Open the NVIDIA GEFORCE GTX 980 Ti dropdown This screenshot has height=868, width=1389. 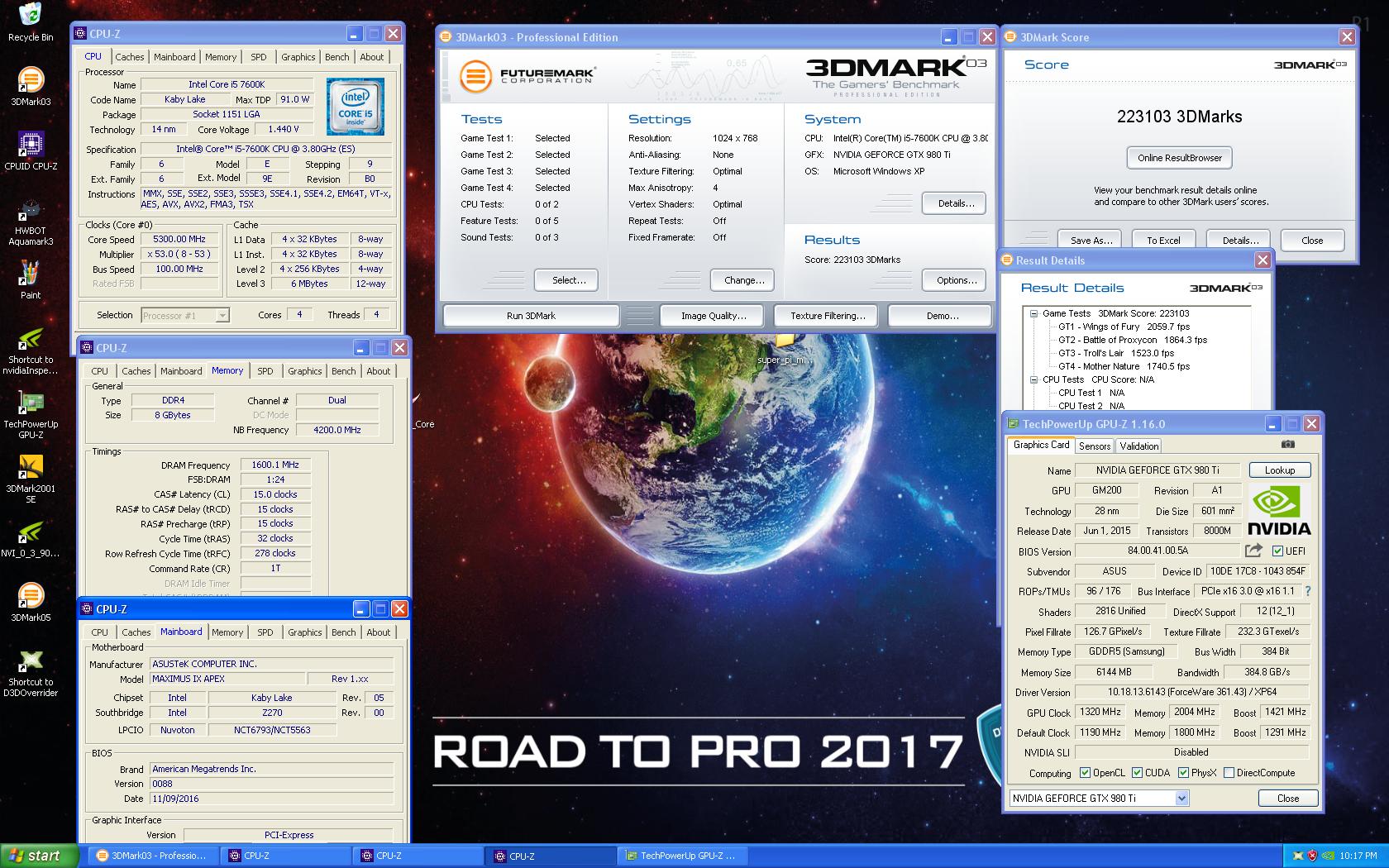coord(1099,798)
